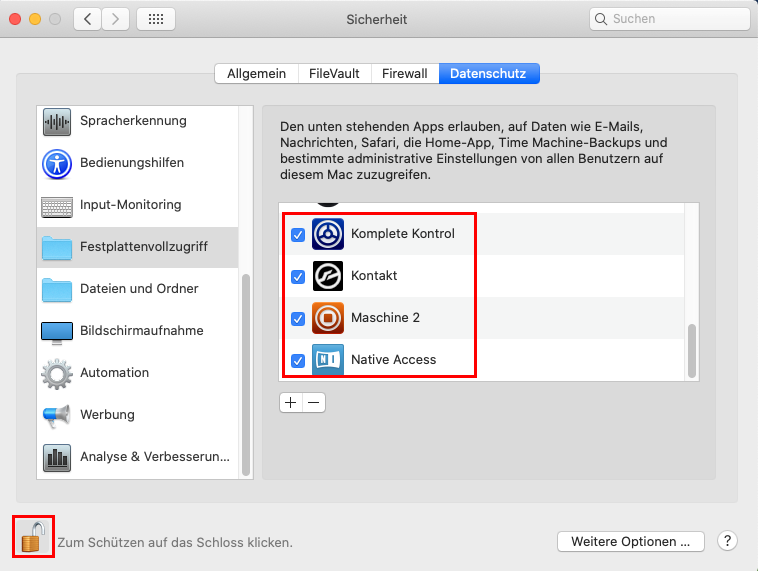The height and width of the screenshot is (571, 758).
Task: Click the back navigation arrow
Action: [x=87, y=19]
